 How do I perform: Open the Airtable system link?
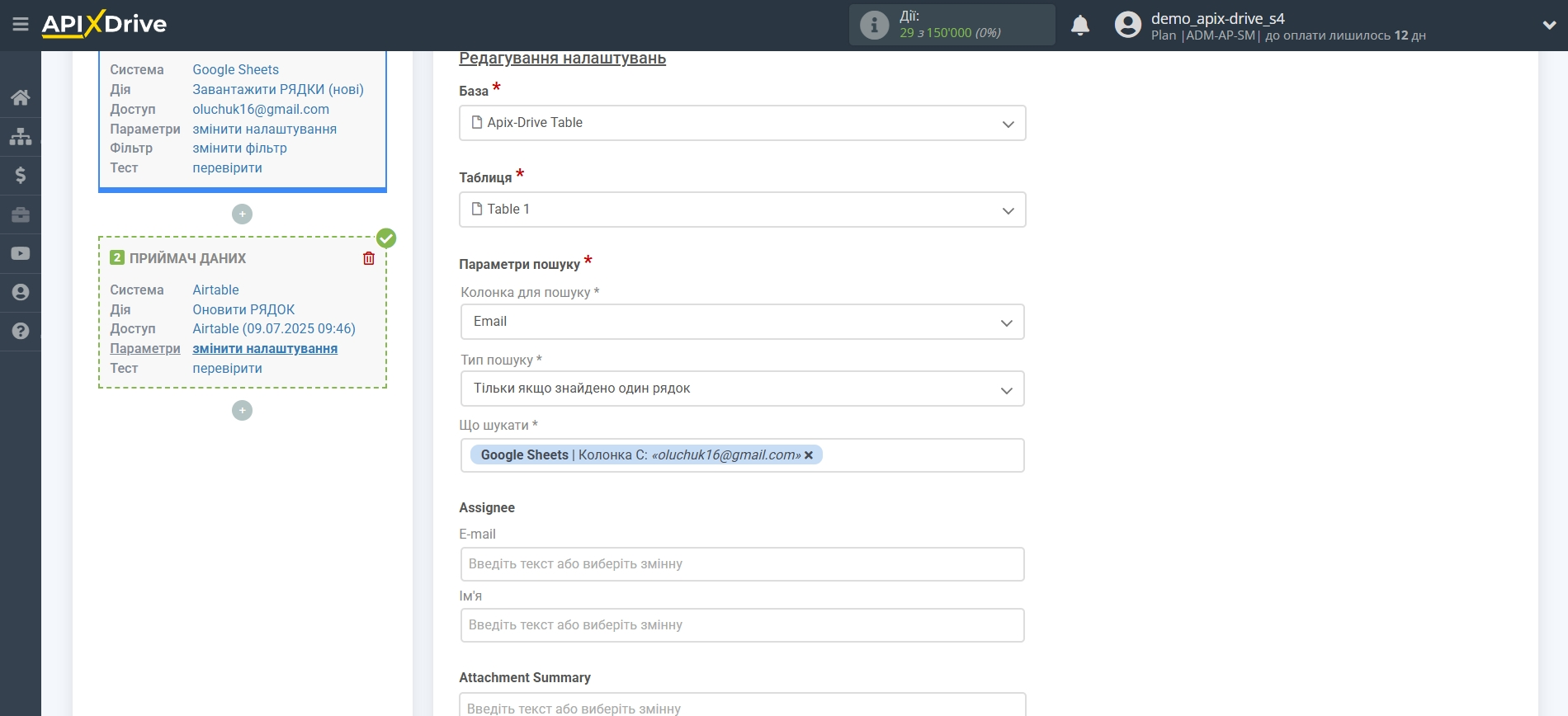coord(216,290)
